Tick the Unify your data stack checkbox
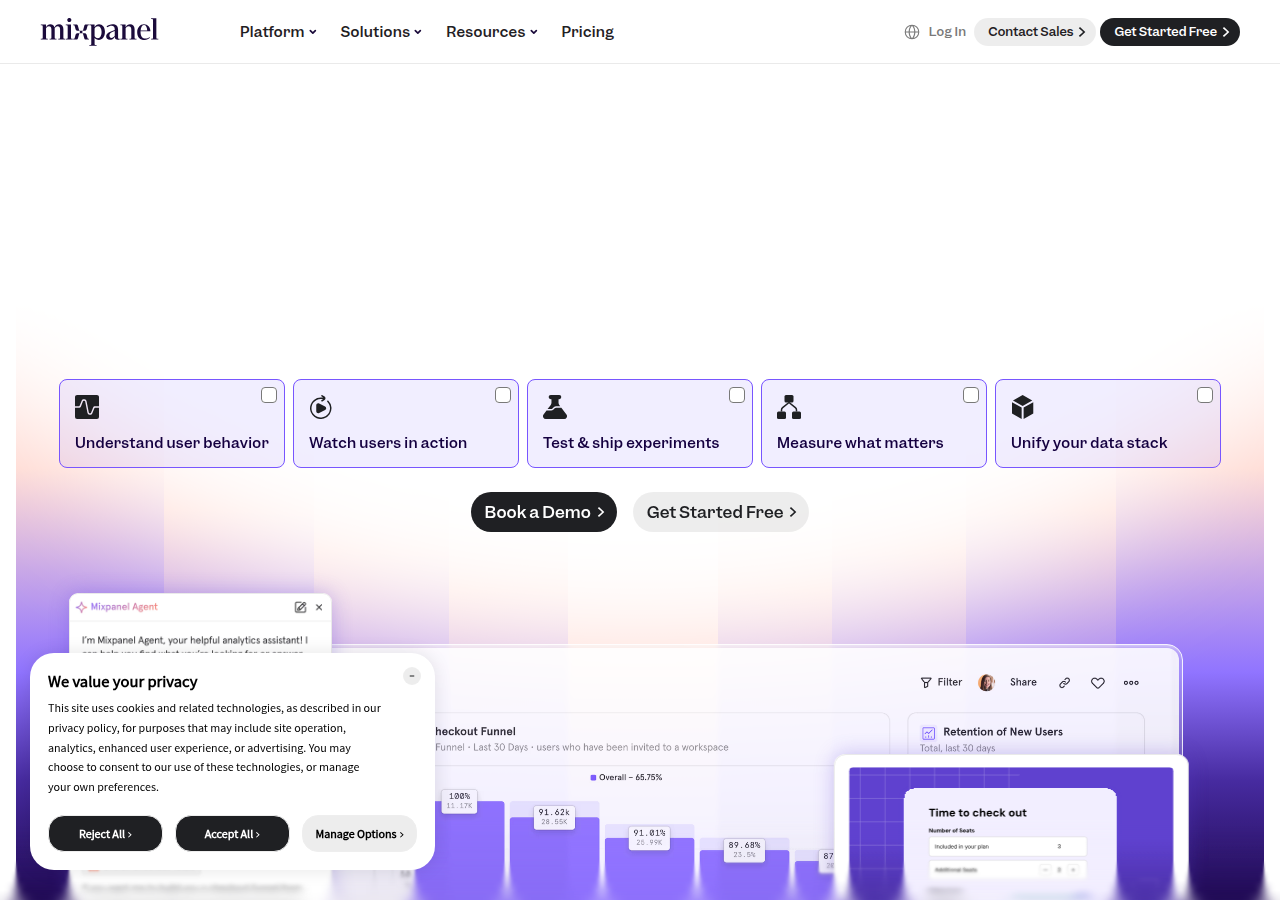This screenshot has width=1280, height=900. point(1205,395)
